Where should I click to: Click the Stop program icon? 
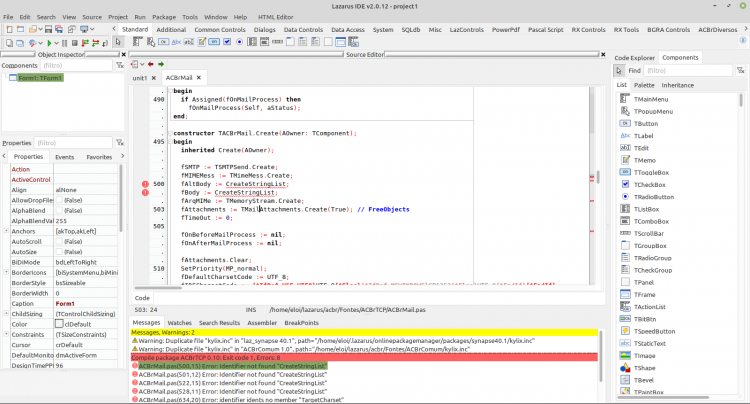pyautogui.click(x=75, y=43)
